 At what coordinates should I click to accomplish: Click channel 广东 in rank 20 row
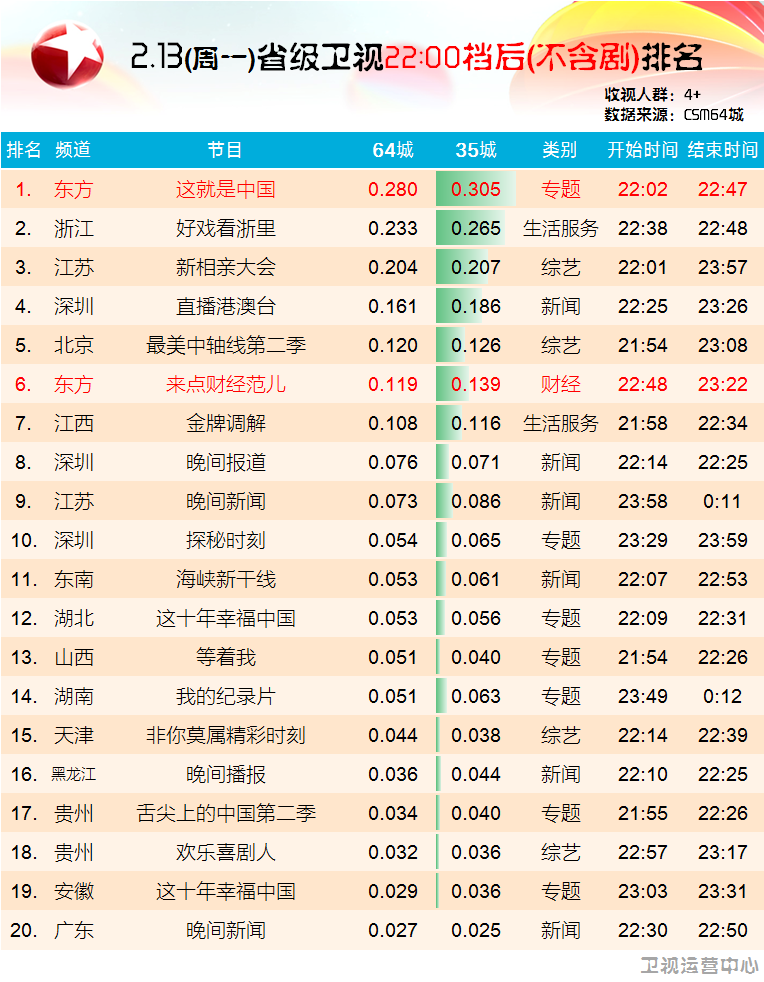pyautogui.click(x=73, y=930)
